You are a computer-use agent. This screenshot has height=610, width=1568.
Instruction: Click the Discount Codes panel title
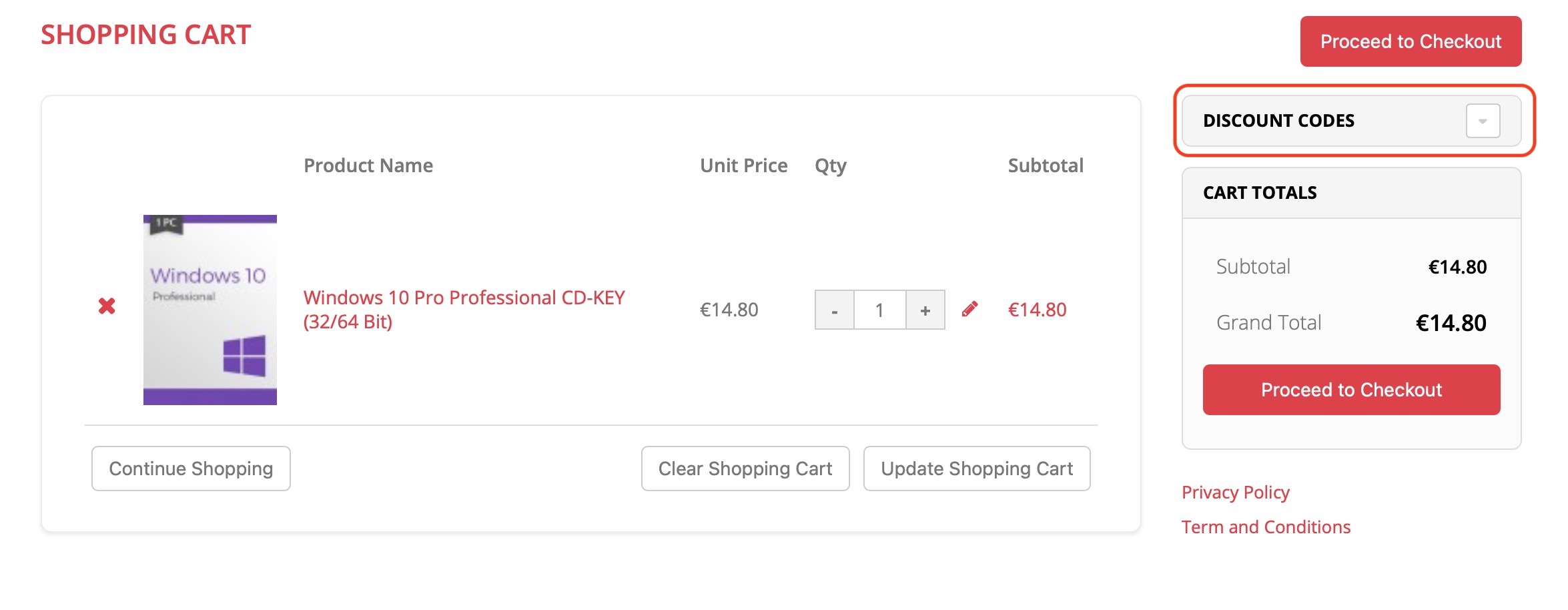(x=1278, y=121)
